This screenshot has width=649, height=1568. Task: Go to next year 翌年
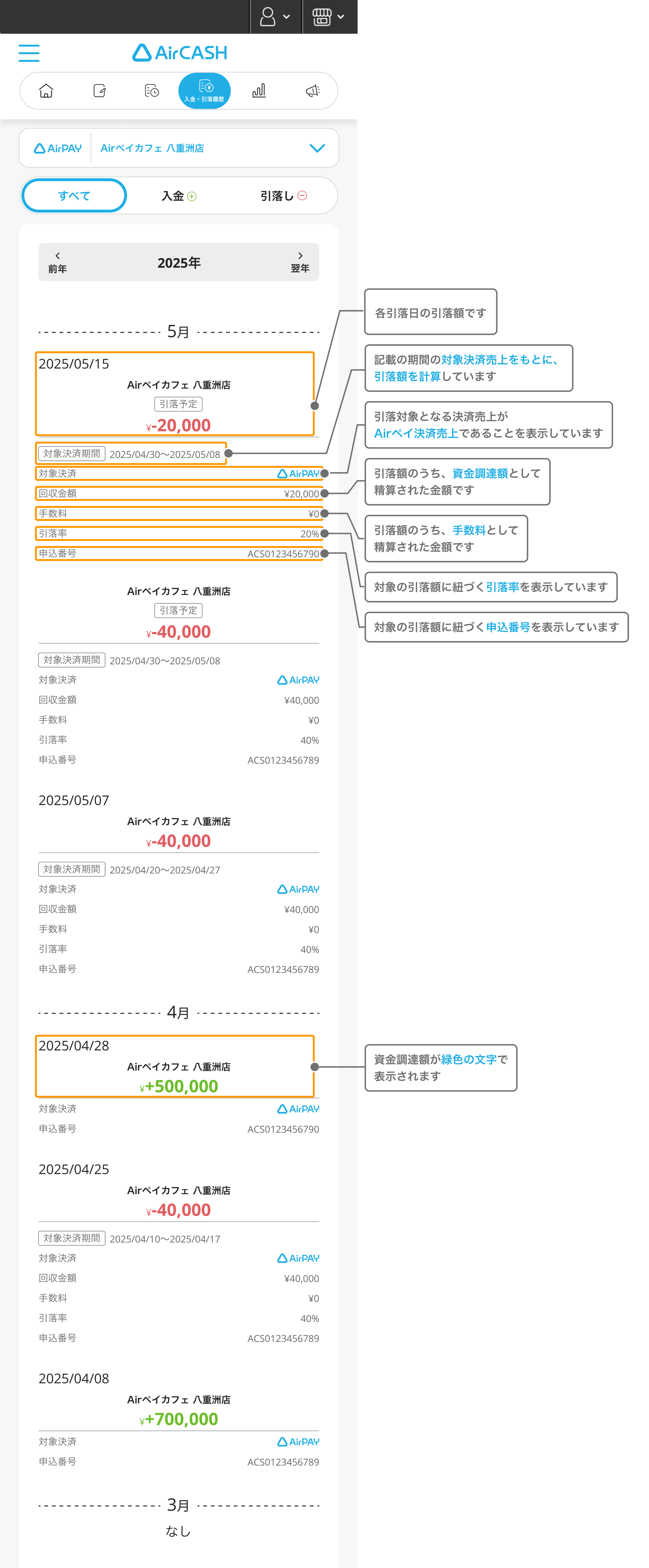300,262
